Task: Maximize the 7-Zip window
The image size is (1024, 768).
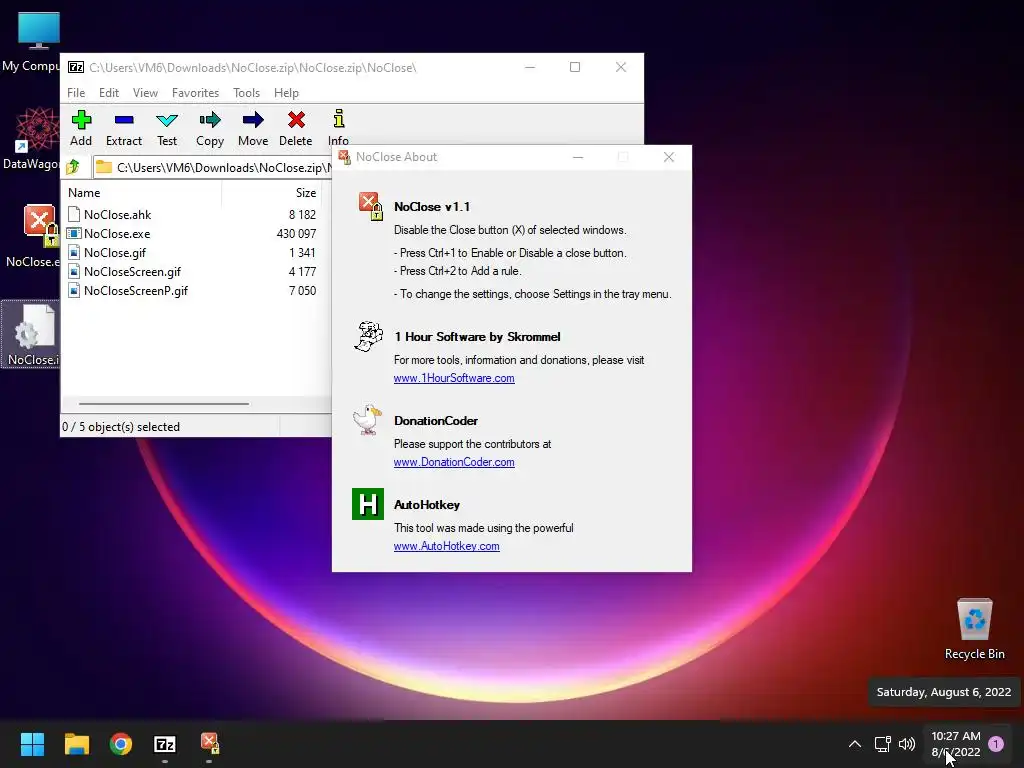Action: click(x=575, y=67)
